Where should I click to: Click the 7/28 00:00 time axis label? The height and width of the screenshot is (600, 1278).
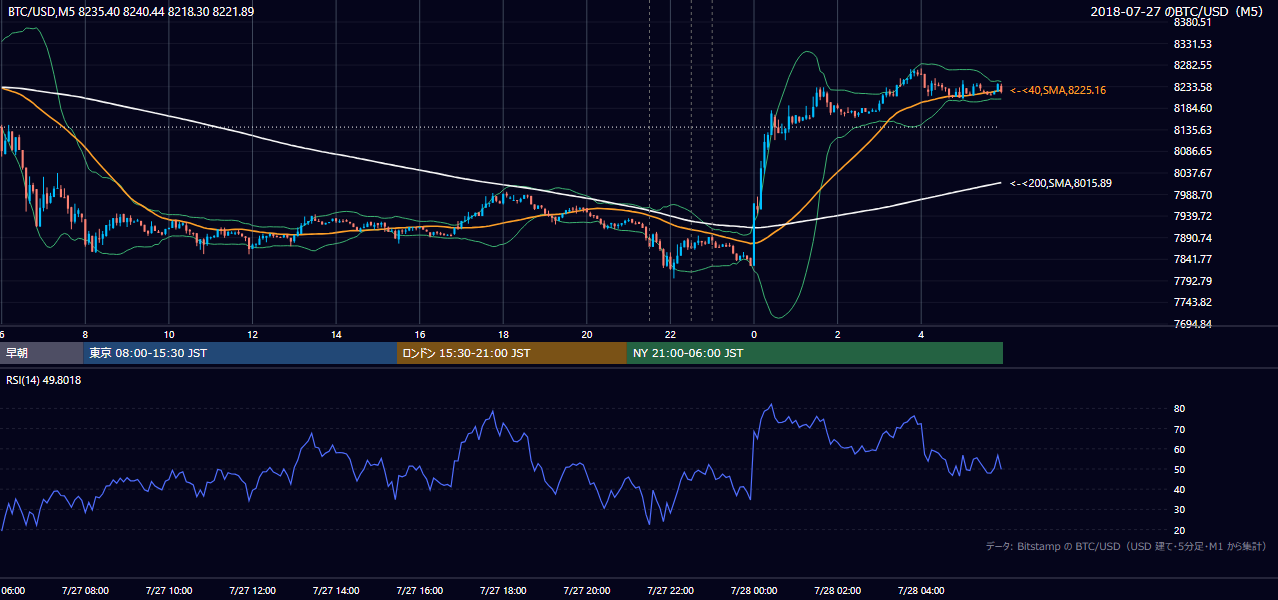(753, 591)
